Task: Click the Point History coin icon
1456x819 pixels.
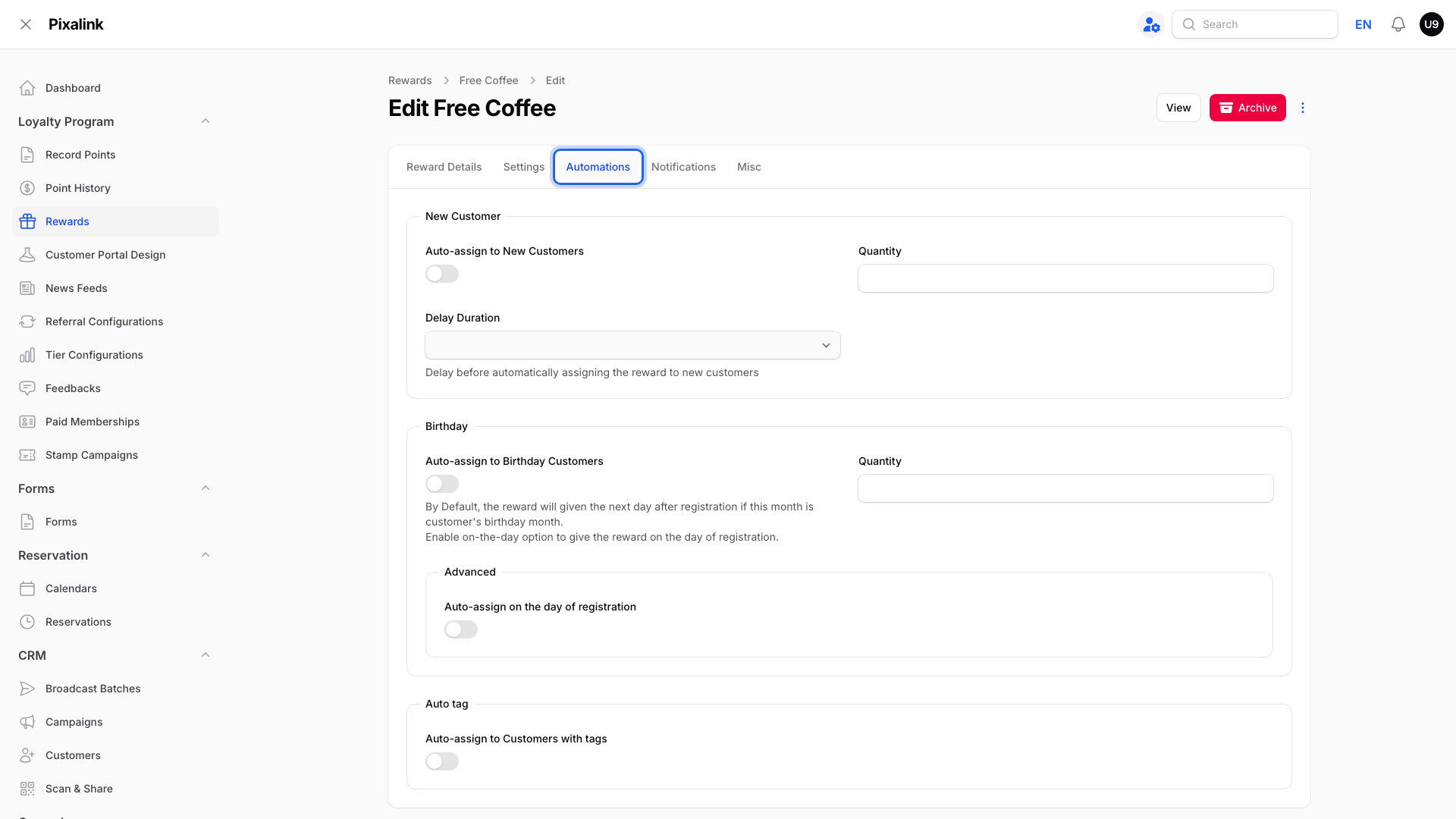Action: [x=27, y=188]
